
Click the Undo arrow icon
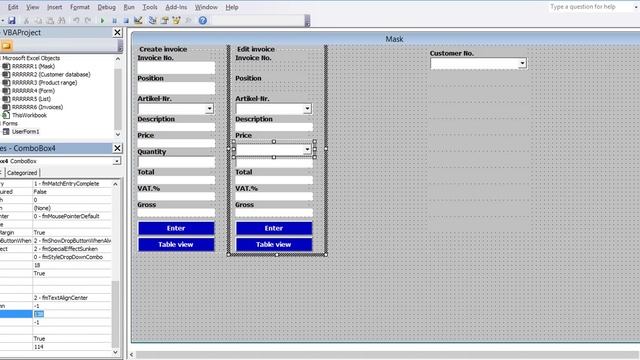(x=76, y=20)
